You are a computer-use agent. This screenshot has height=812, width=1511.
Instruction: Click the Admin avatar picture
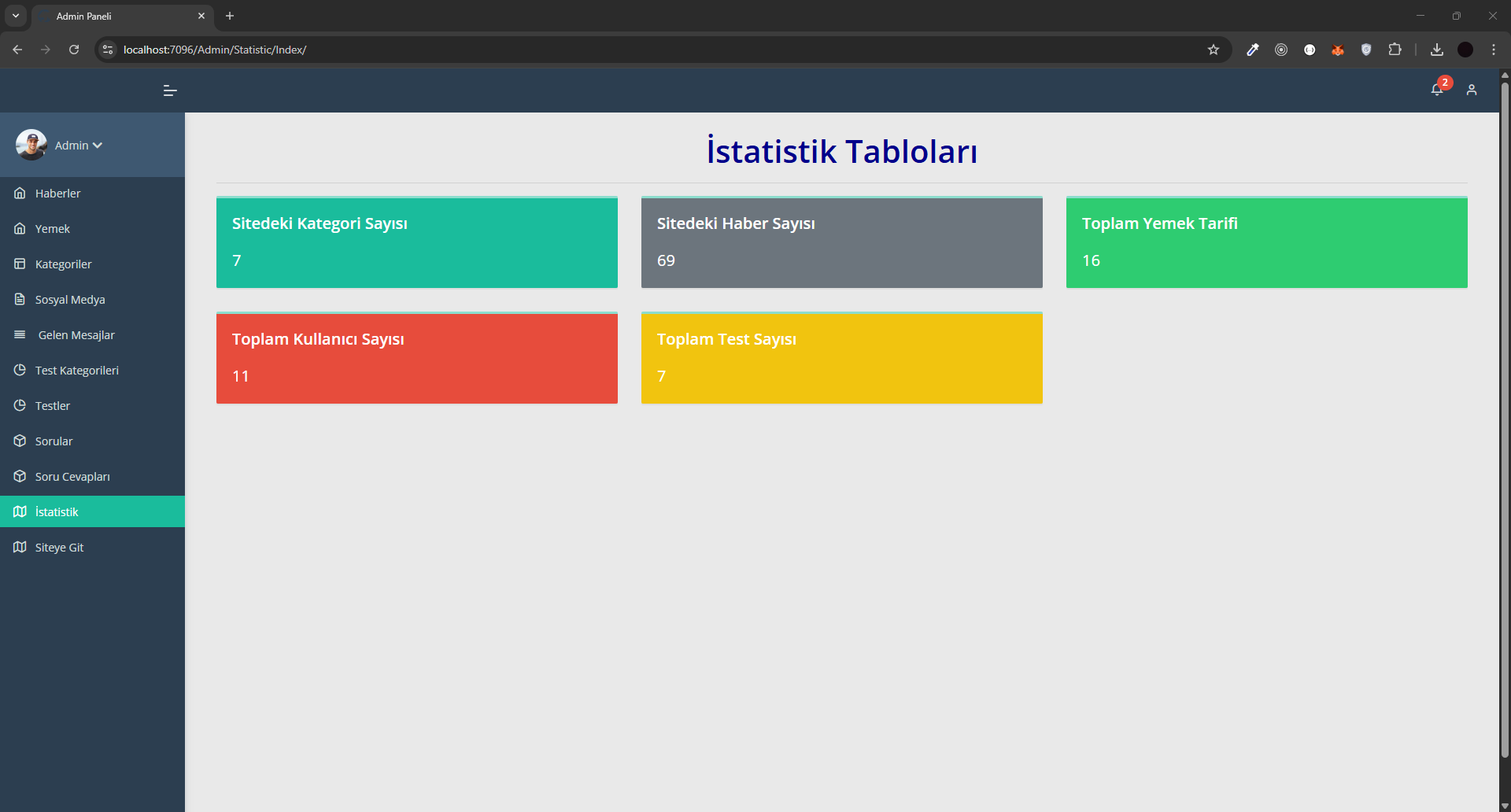[31, 145]
